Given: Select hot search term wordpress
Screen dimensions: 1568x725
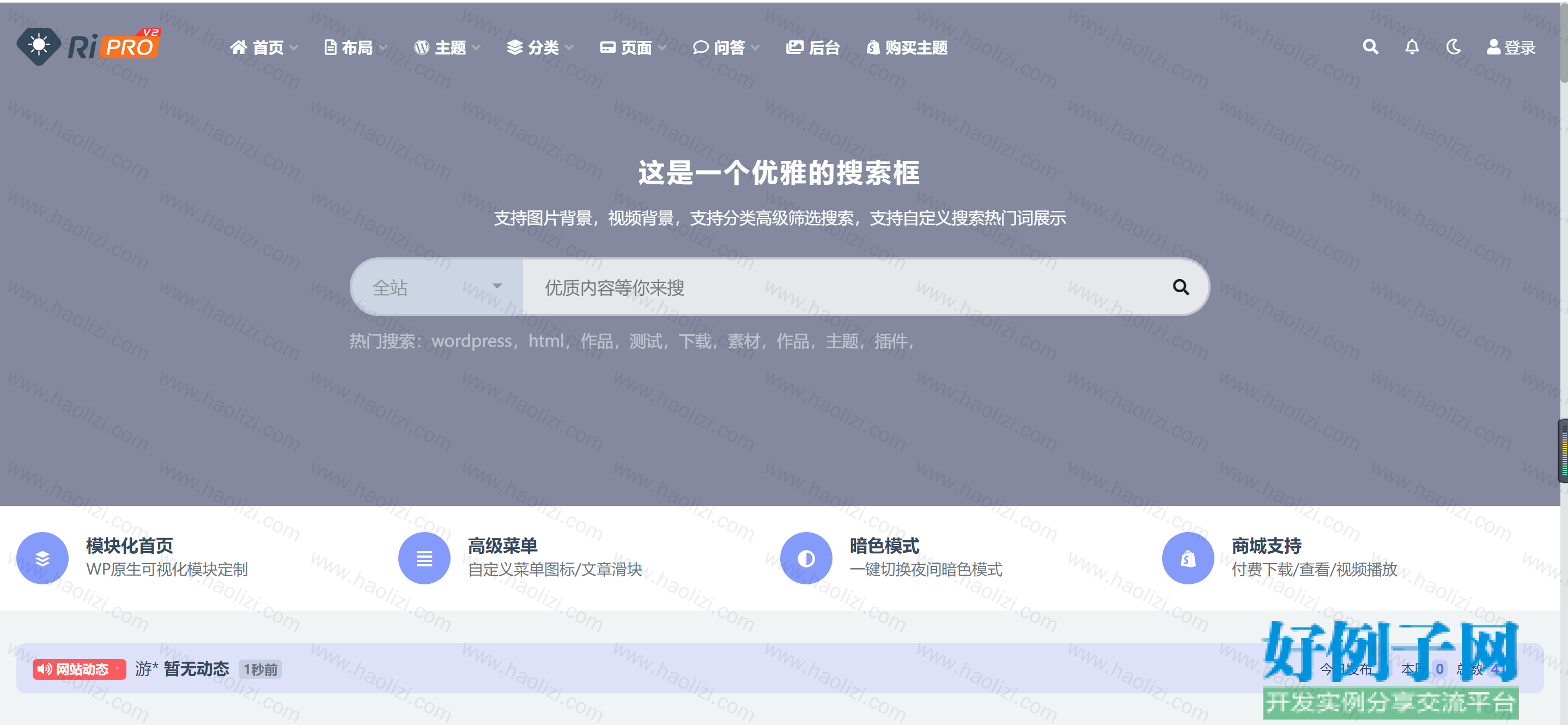Looking at the screenshot, I should 471,341.
